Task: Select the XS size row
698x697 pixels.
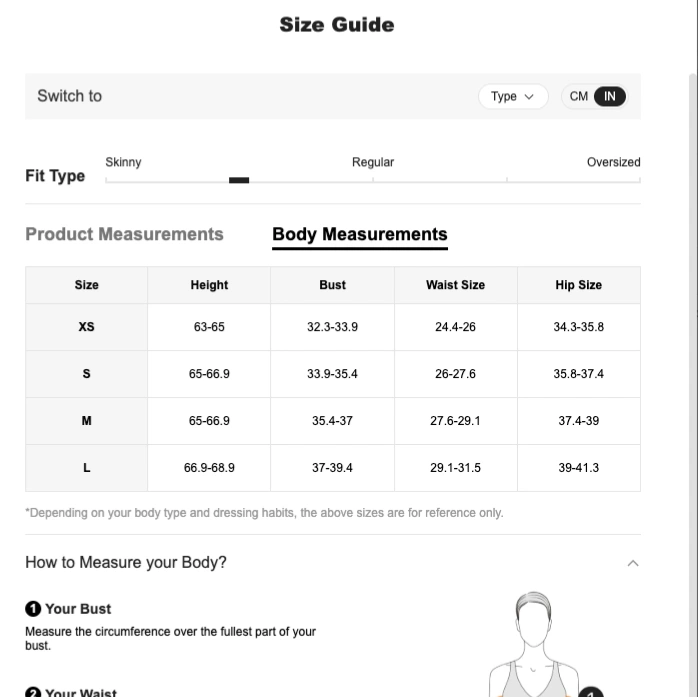Action: click(x=333, y=327)
